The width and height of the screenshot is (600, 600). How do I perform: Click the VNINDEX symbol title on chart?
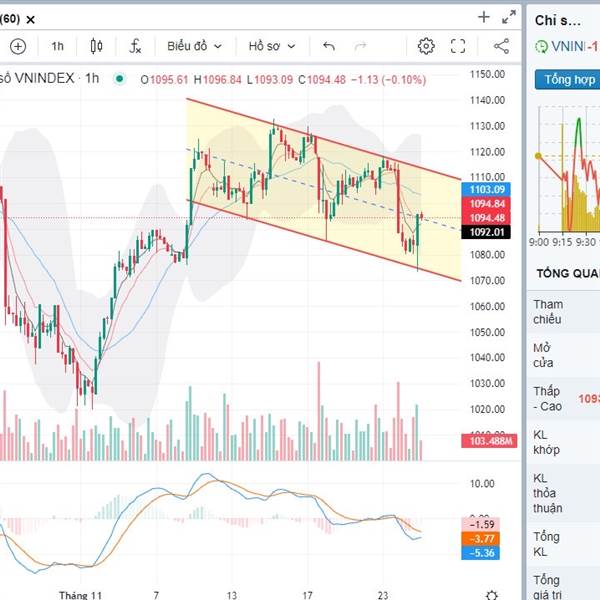coord(40,79)
